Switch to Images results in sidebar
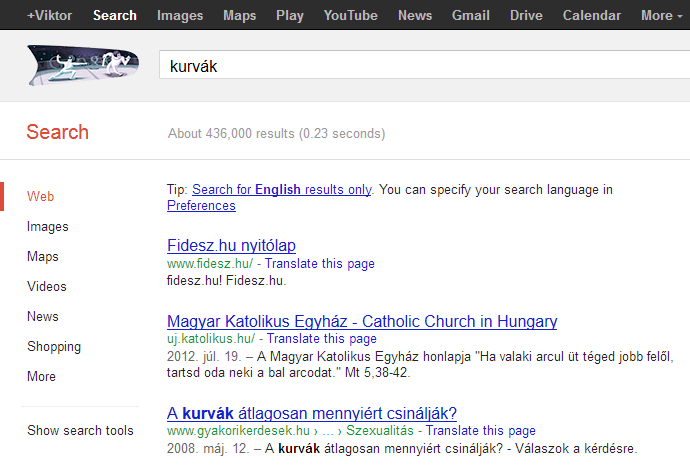690x471 pixels. pyautogui.click(x=48, y=227)
